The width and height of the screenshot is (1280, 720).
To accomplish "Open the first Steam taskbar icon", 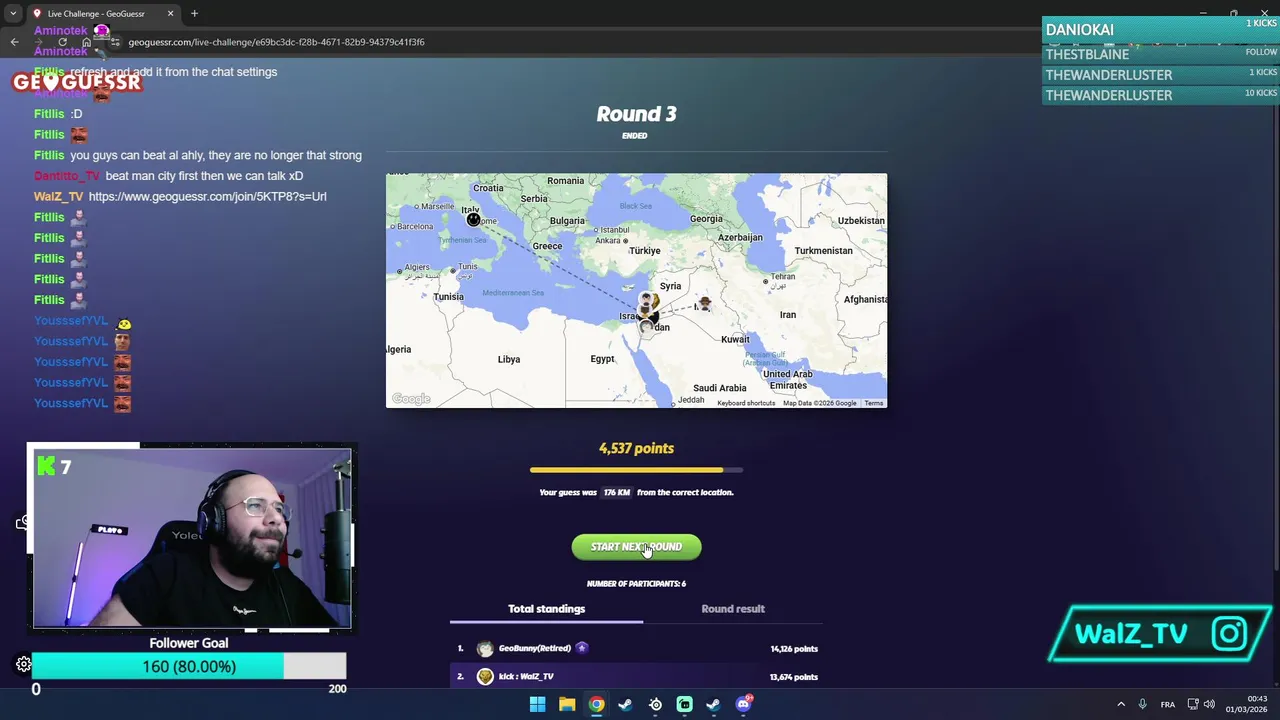I will tap(625, 704).
